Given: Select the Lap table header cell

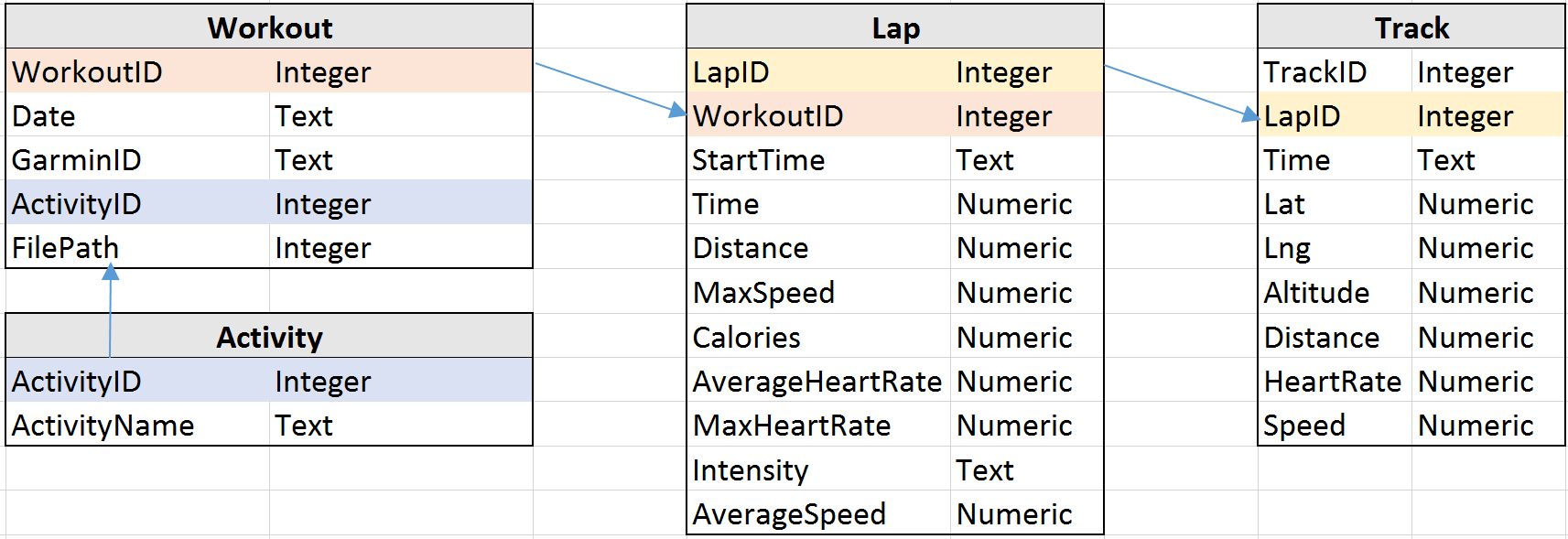Looking at the screenshot, I should point(895,27).
